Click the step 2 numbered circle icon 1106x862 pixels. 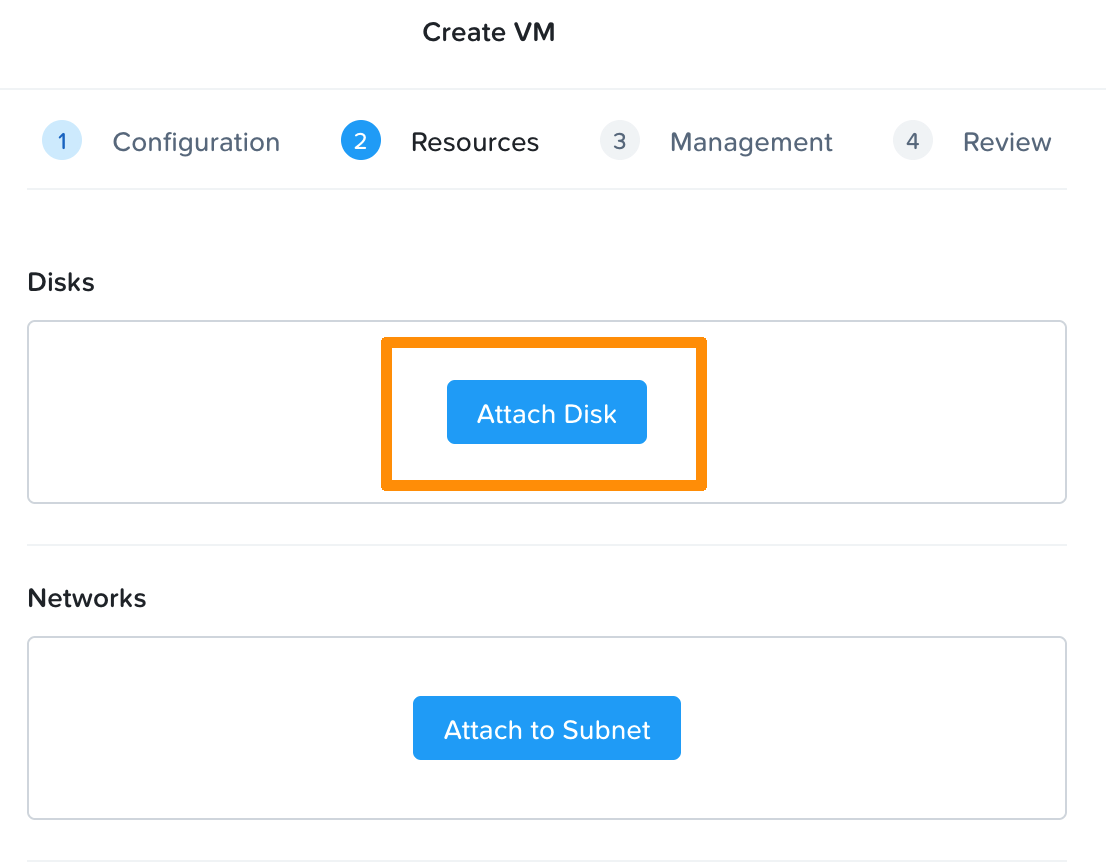click(x=361, y=140)
